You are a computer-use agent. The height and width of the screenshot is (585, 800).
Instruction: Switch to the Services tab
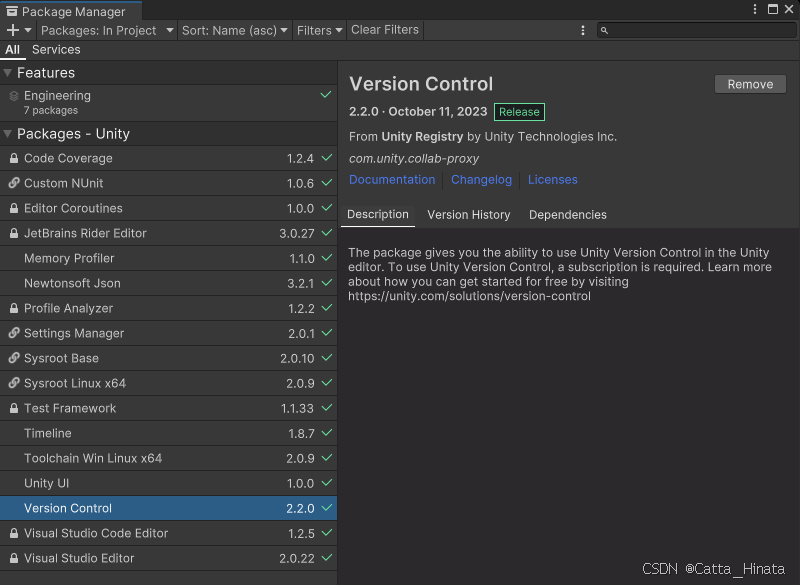pos(56,49)
